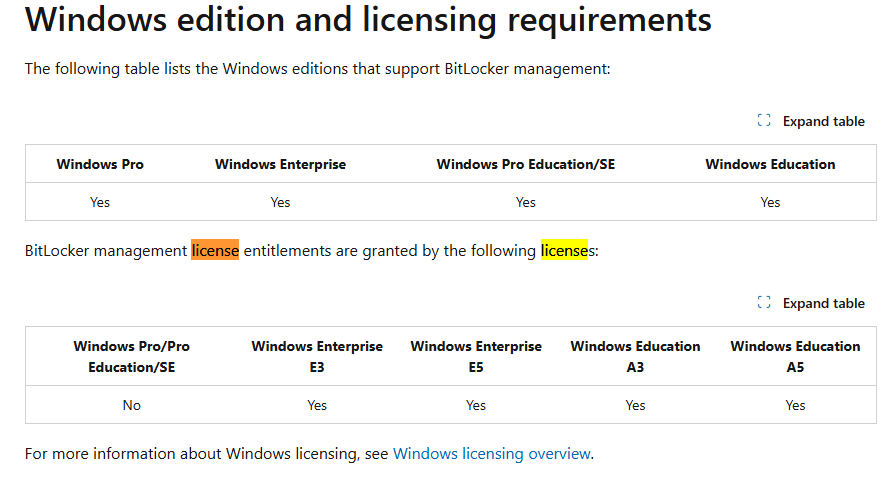
Task: Click the Windows Pro Education/SE column header
Action: pos(526,165)
